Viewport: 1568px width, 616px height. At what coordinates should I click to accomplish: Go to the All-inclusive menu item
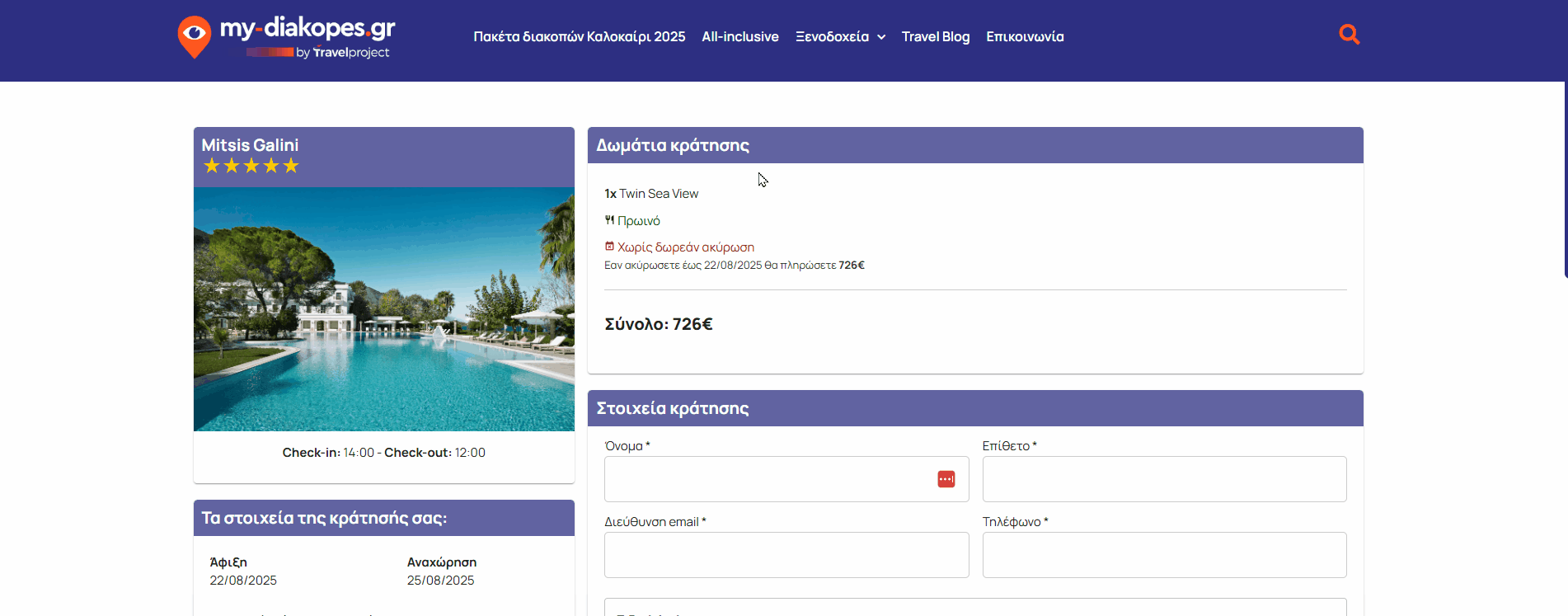click(740, 37)
